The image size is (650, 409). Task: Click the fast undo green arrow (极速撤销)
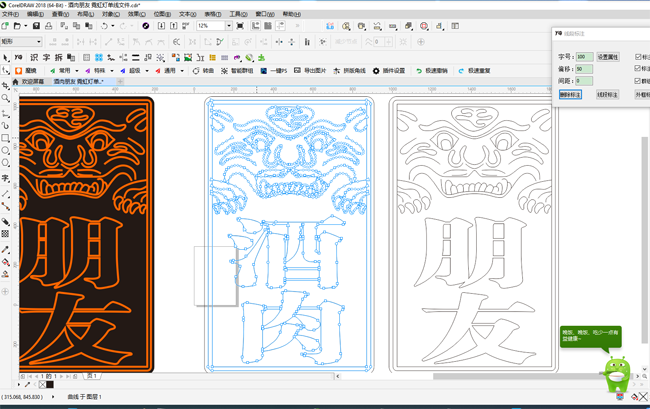click(419, 71)
